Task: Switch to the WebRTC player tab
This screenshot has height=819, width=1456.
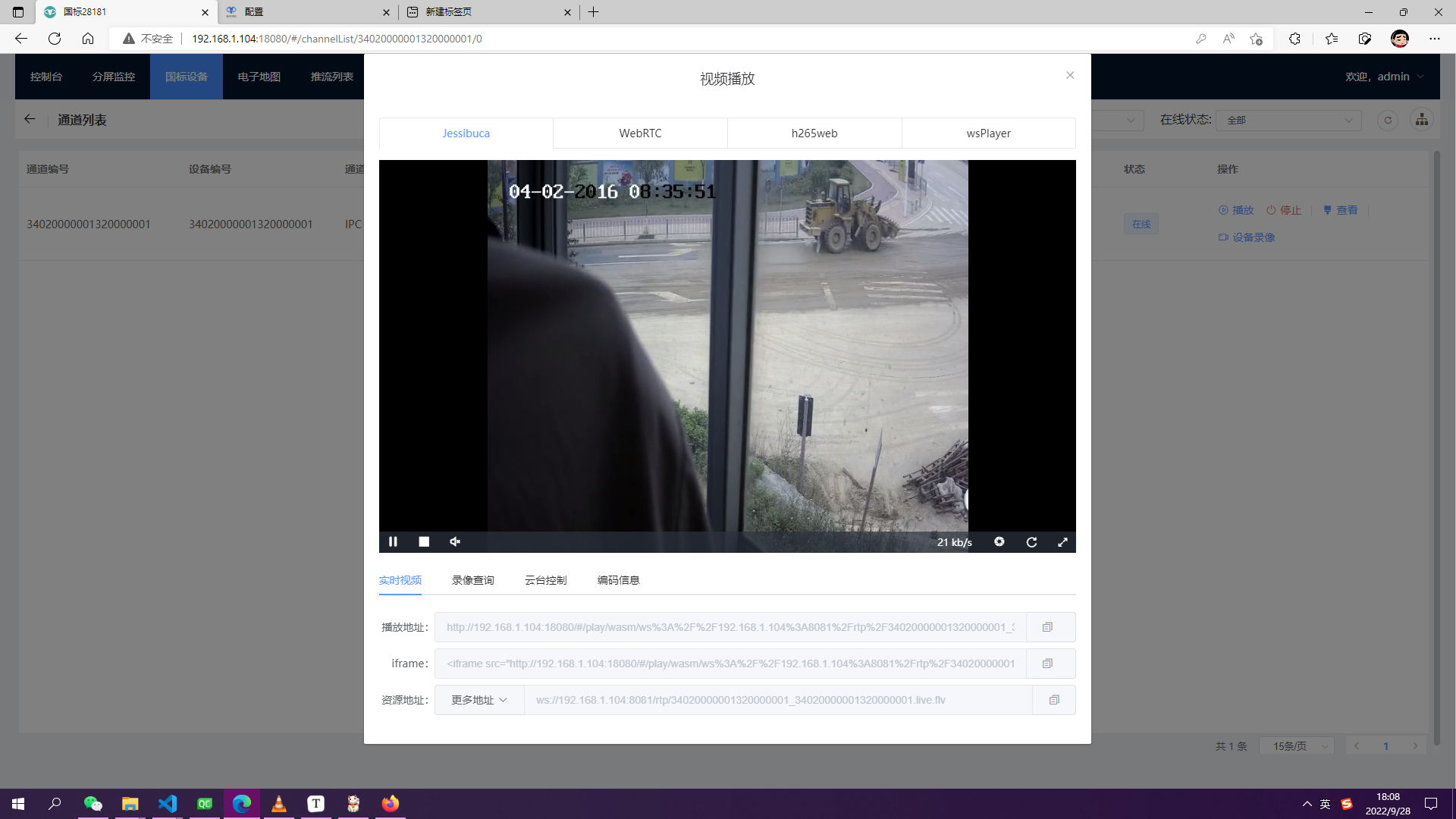Action: coord(640,133)
